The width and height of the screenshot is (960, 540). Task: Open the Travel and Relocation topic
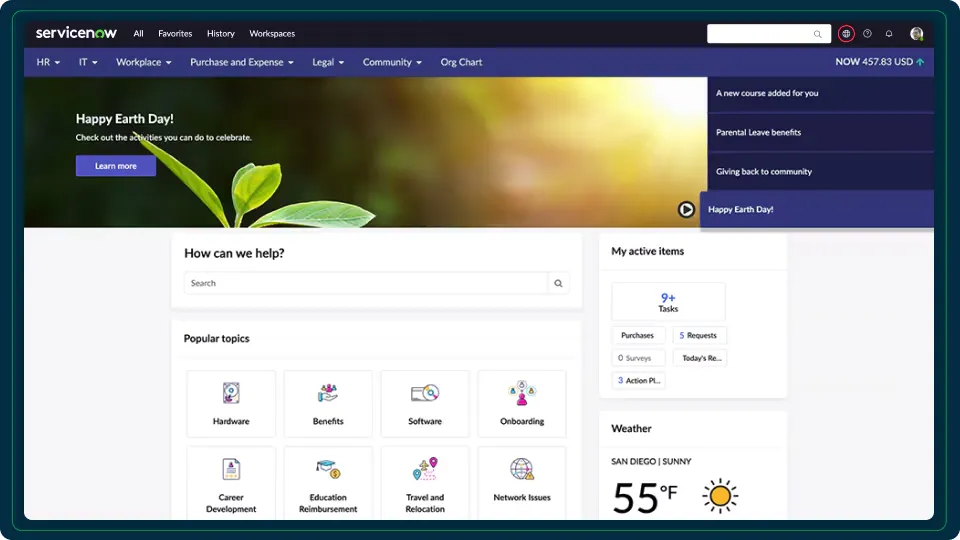pyautogui.click(x=425, y=484)
